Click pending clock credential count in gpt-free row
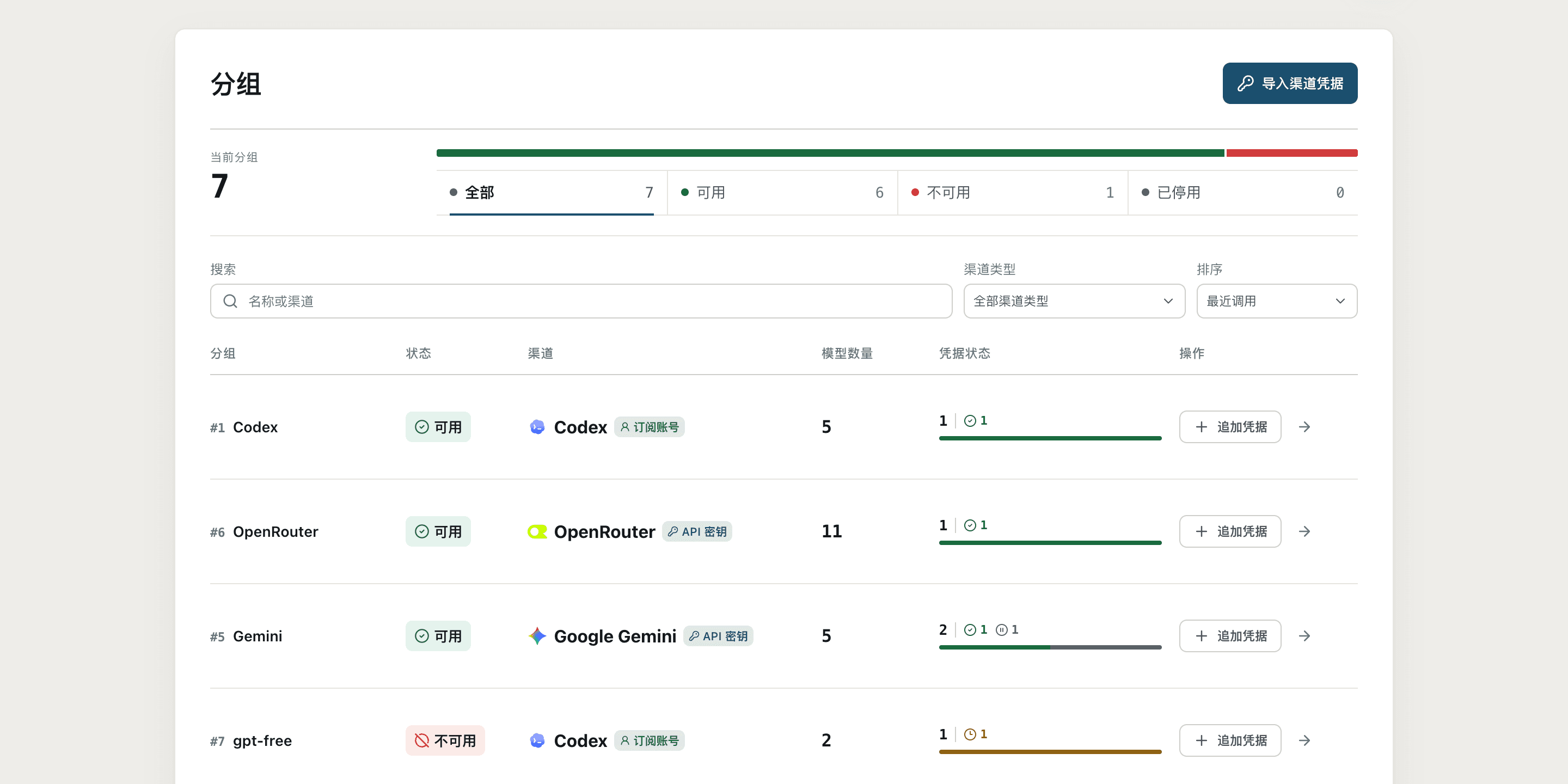This screenshot has width=1568, height=784. (976, 734)
